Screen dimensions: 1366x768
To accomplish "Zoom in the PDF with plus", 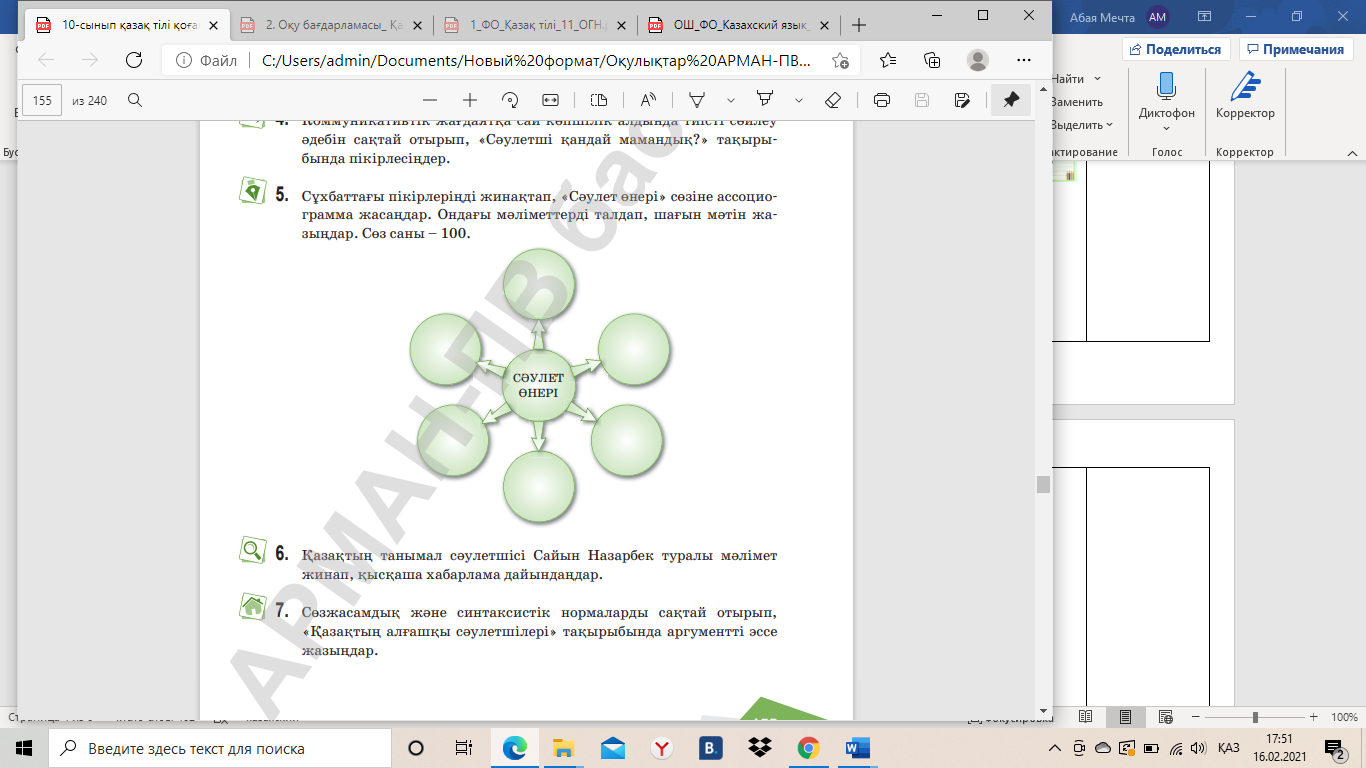I will tap(470, 100).
